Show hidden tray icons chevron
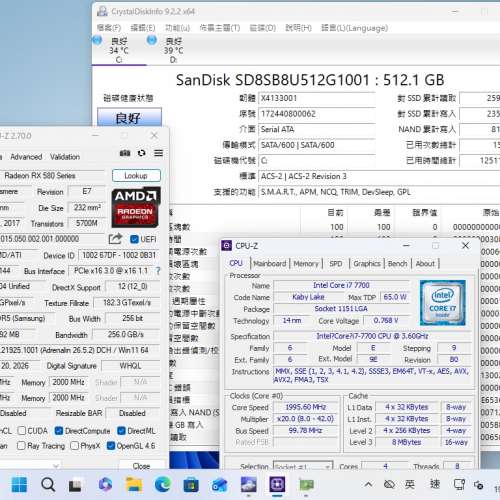 click(x=368, y=484)
